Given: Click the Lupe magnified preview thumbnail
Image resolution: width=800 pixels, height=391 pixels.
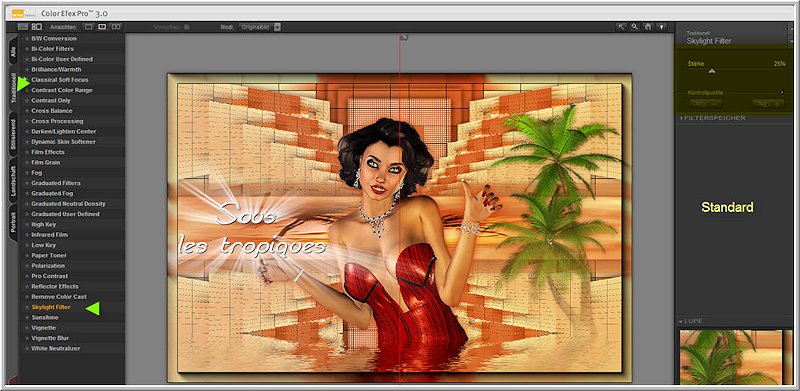Looking at the screenshot, I should [x=731, y=357].
